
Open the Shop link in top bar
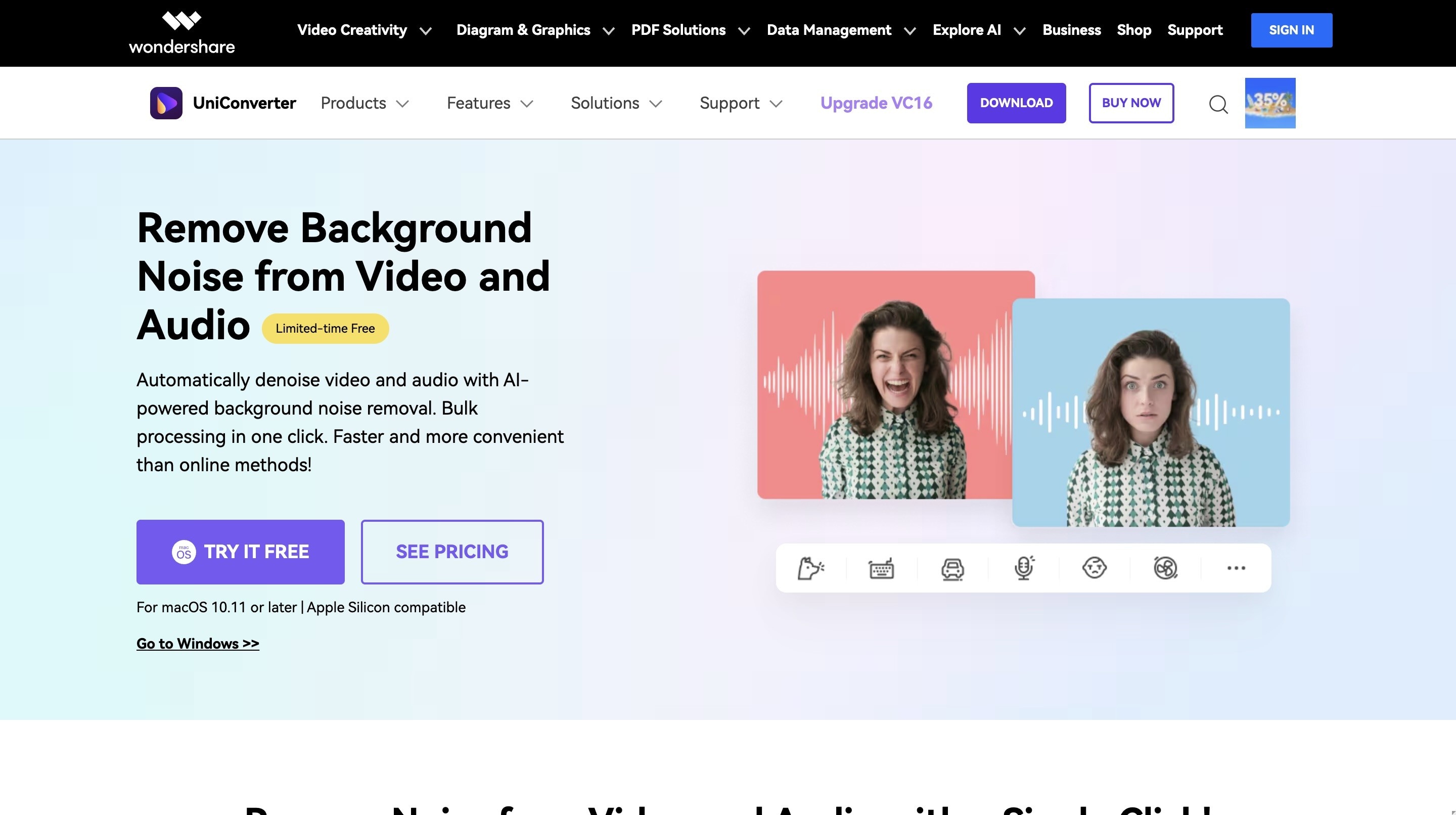(1134, 30)
